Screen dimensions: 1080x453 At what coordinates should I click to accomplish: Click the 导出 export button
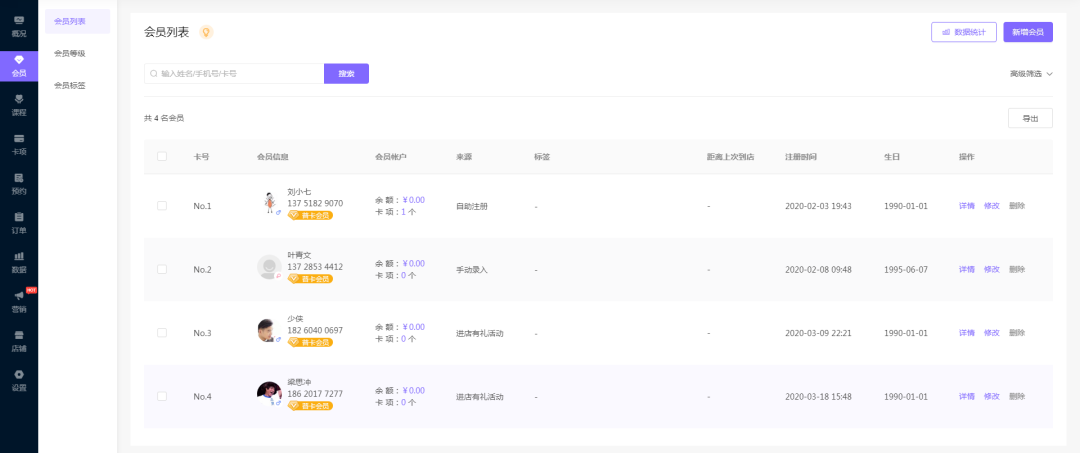pos(1030,118)
